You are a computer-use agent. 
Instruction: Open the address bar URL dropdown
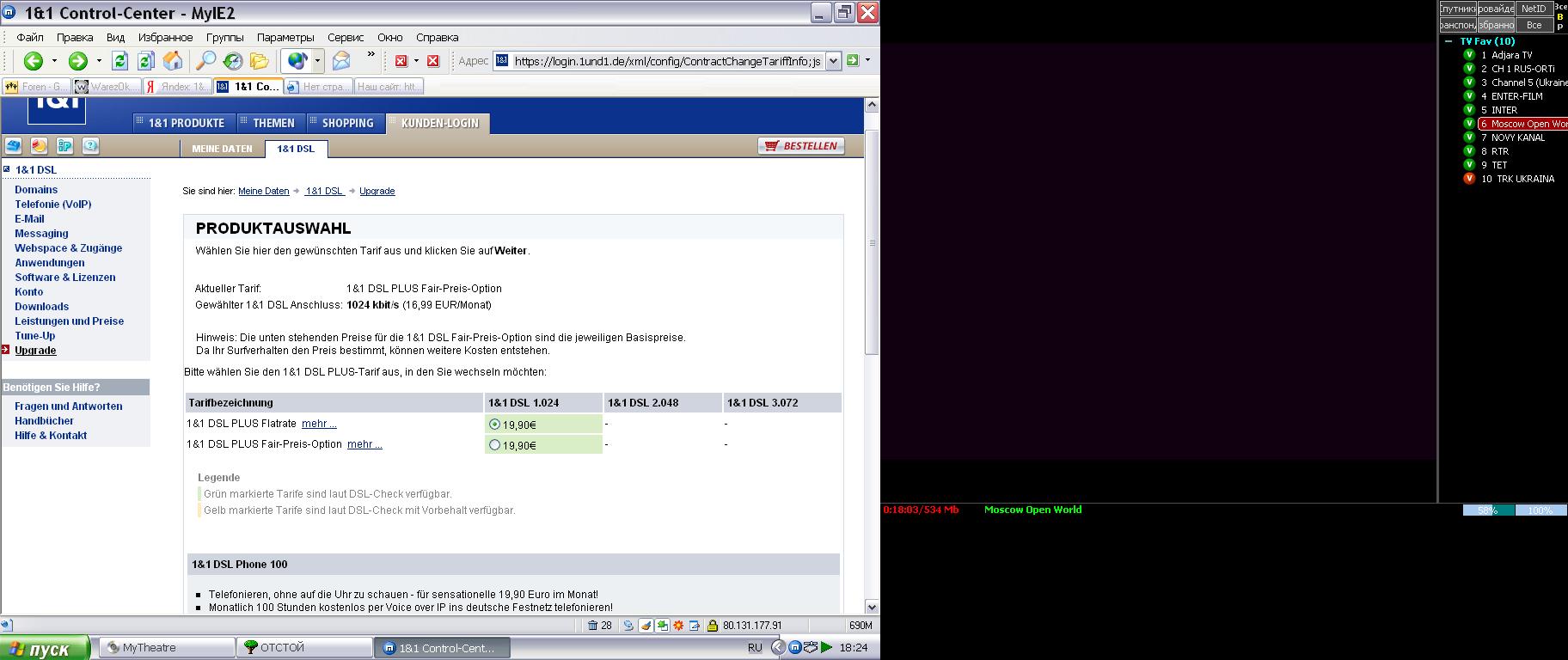tap(833, 61)
